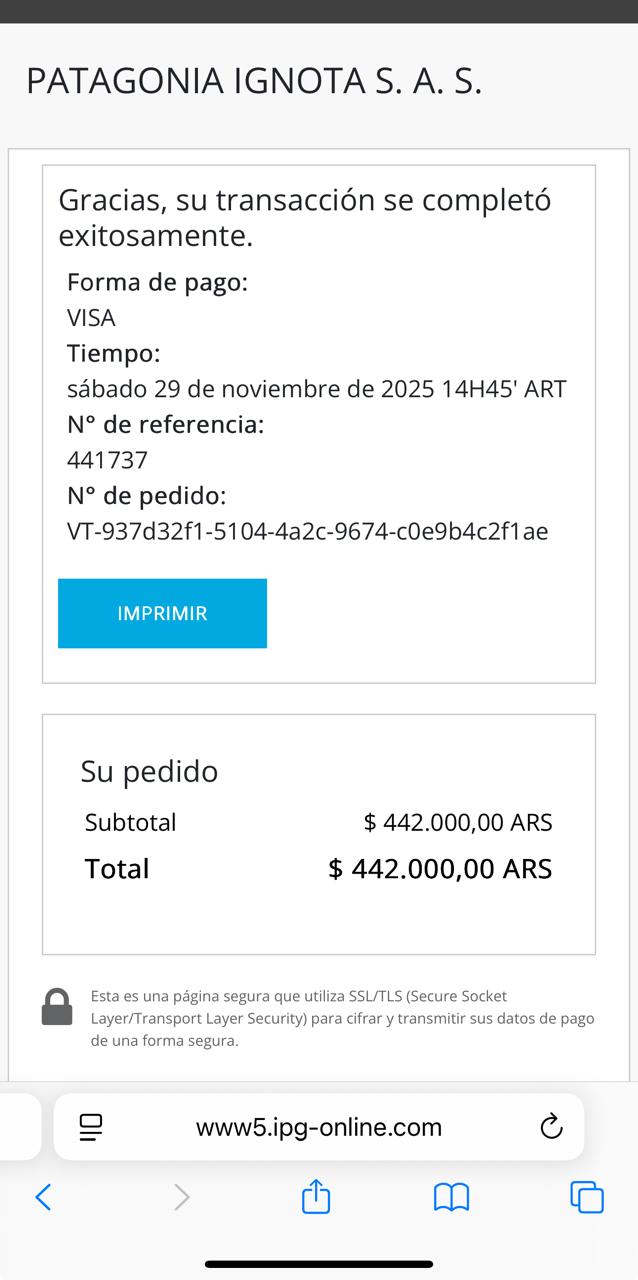Tap the Subtotal amount value
Image resolution: width=638 pixels, height=1280 pixels.
click(x=457, y=823)
